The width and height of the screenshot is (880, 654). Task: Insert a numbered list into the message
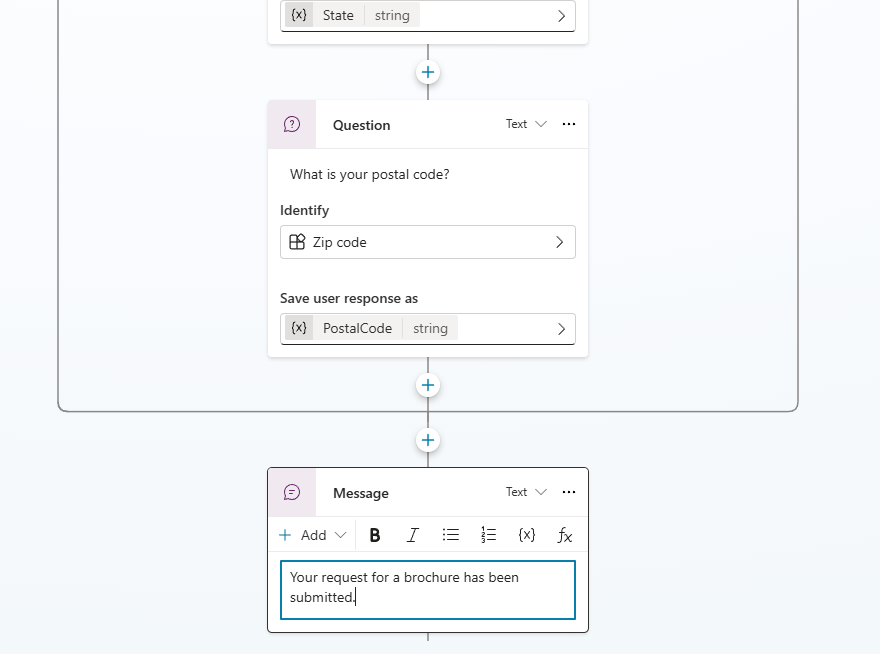coord(488,535)
